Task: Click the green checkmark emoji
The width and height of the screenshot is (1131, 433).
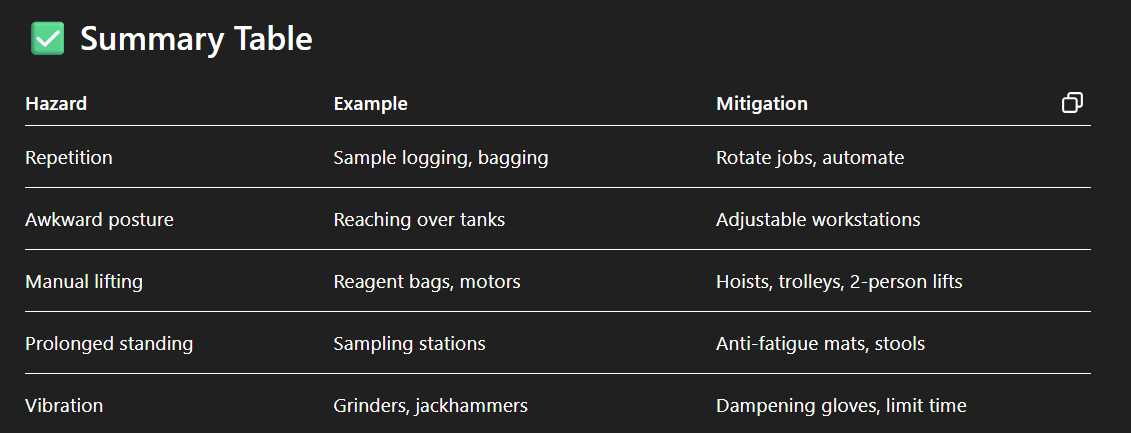Action: (x=48, y=39)
